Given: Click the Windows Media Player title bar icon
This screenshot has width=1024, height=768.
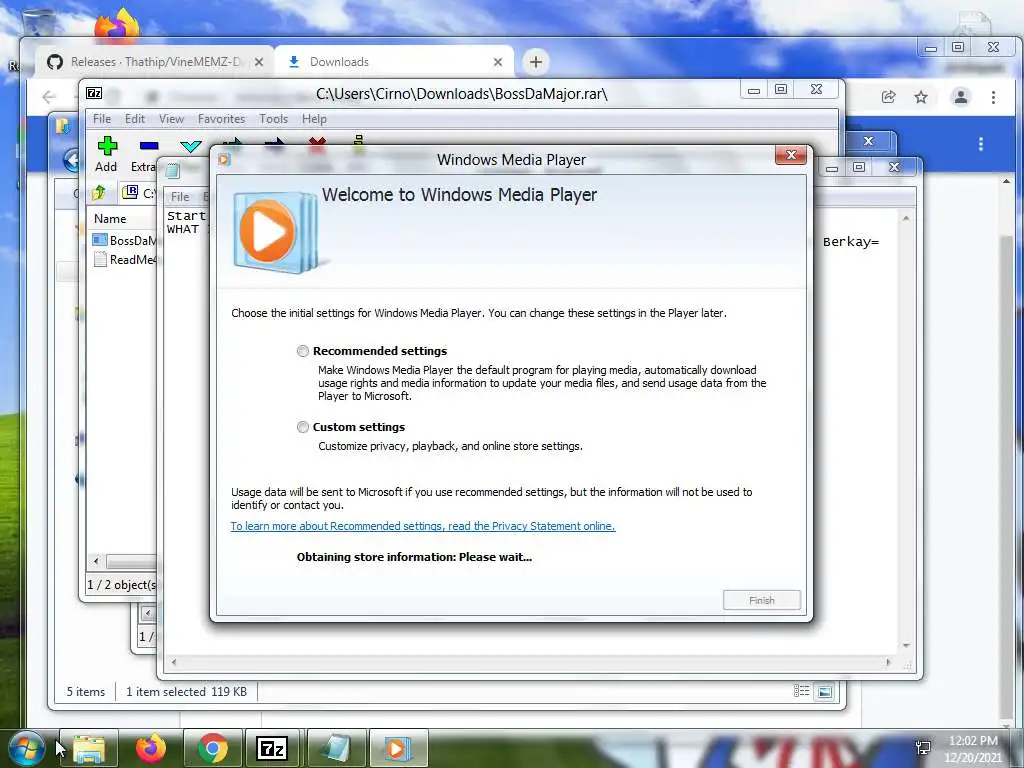Looking at the screenshot, I should (x=225, y=159).
